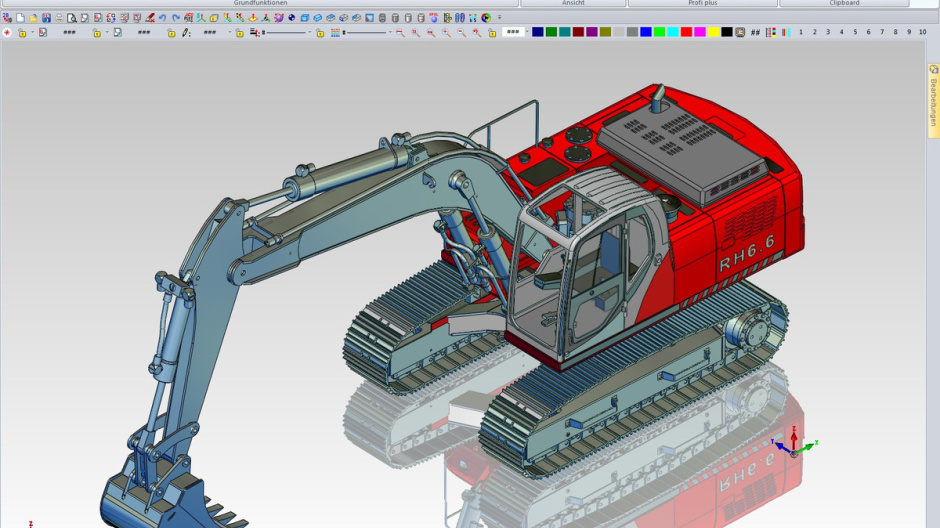This screenshot has width=940, height=528.
Task: Select layer number 5
Action: [x=855, y=33]
